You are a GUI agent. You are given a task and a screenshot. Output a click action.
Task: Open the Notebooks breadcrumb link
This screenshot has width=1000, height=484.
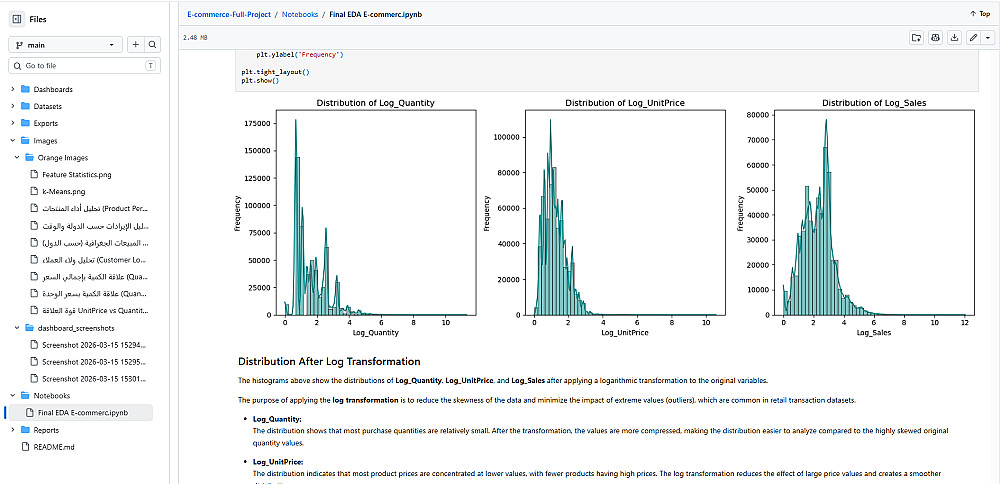point(300,13)
